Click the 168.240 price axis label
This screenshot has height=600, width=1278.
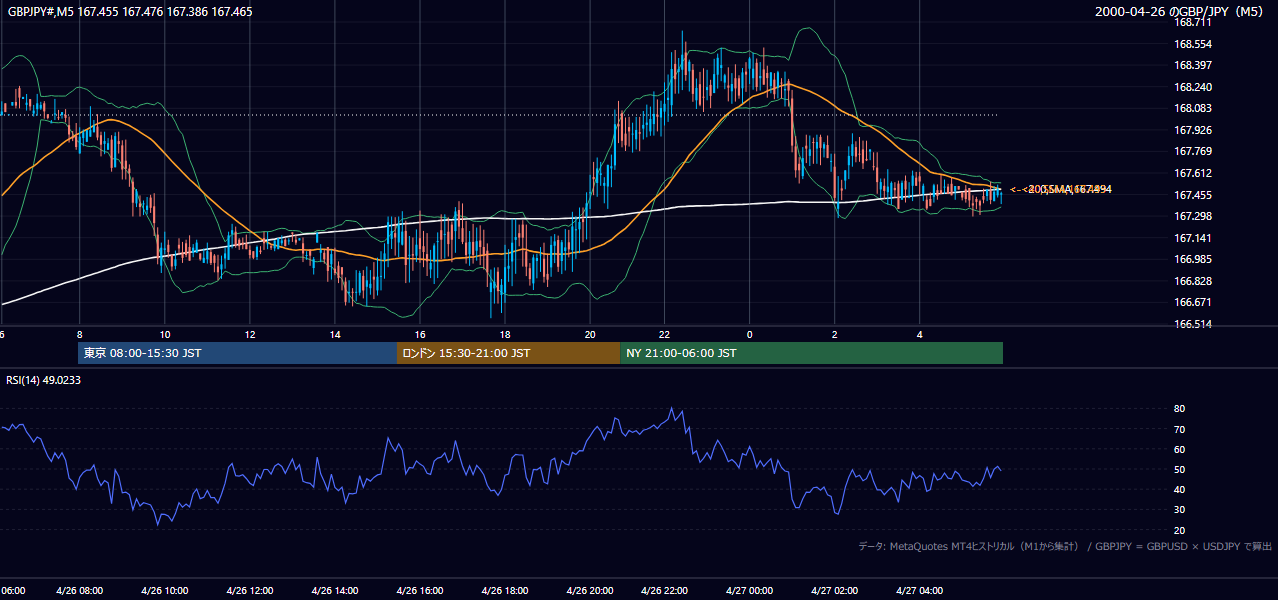(x=1192, y=87)
